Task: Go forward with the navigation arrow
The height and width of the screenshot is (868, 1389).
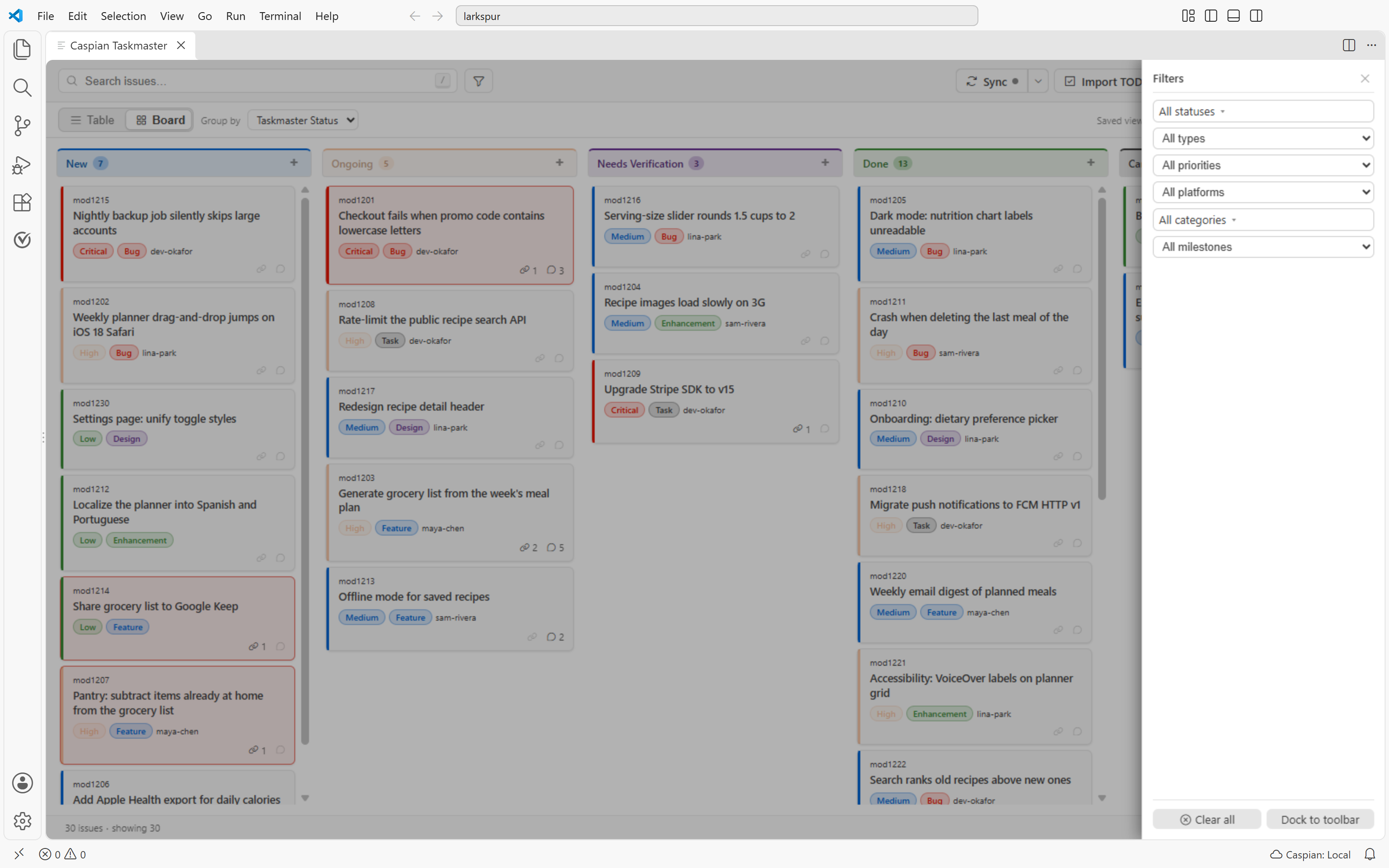Action: click(438, 16)
